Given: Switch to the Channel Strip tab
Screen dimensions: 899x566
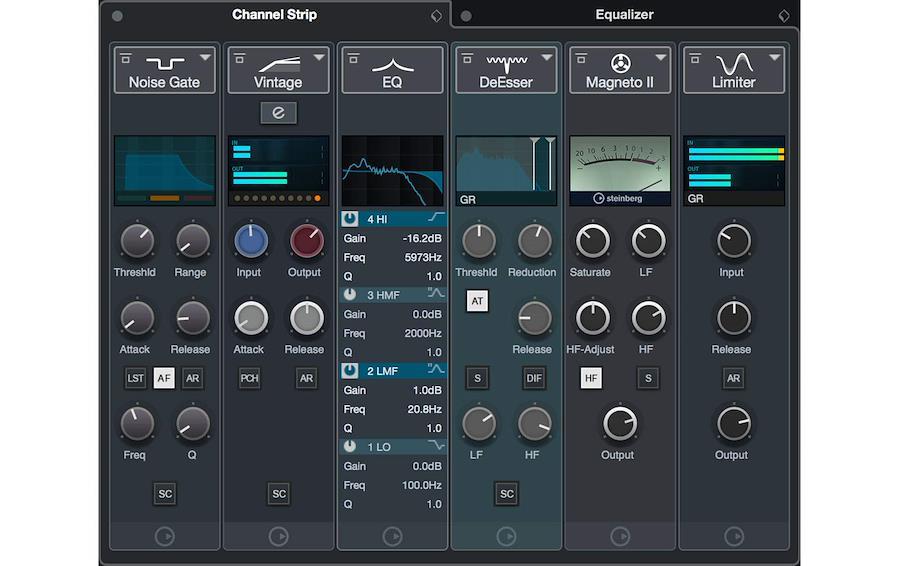Looking at the screenshot, I should tap(275, 15).
